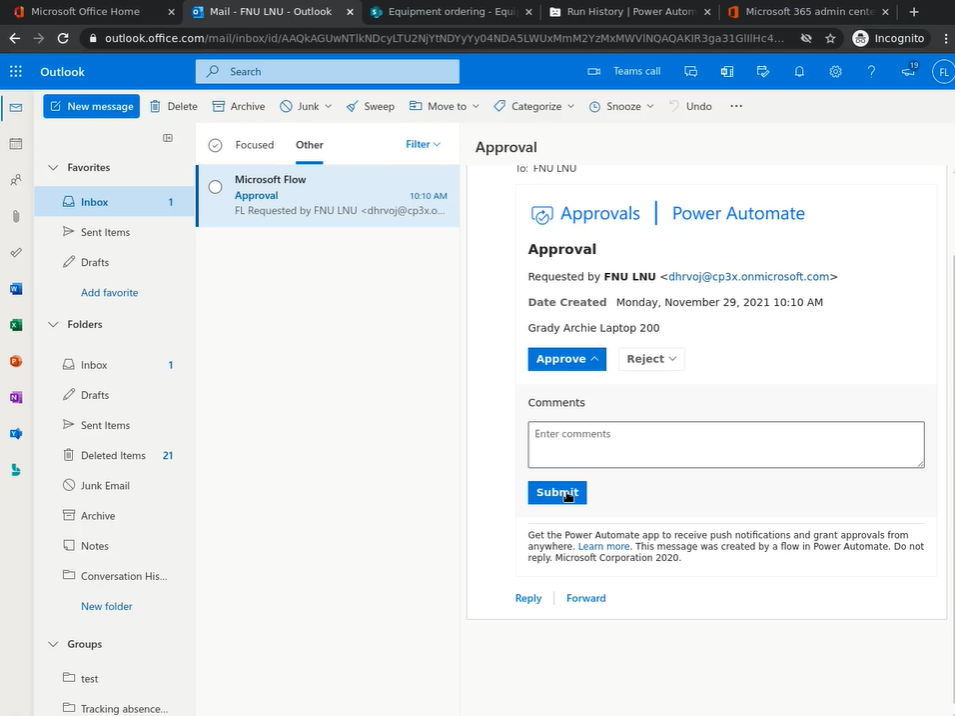Open the Move to dropdown

(444, 106)
